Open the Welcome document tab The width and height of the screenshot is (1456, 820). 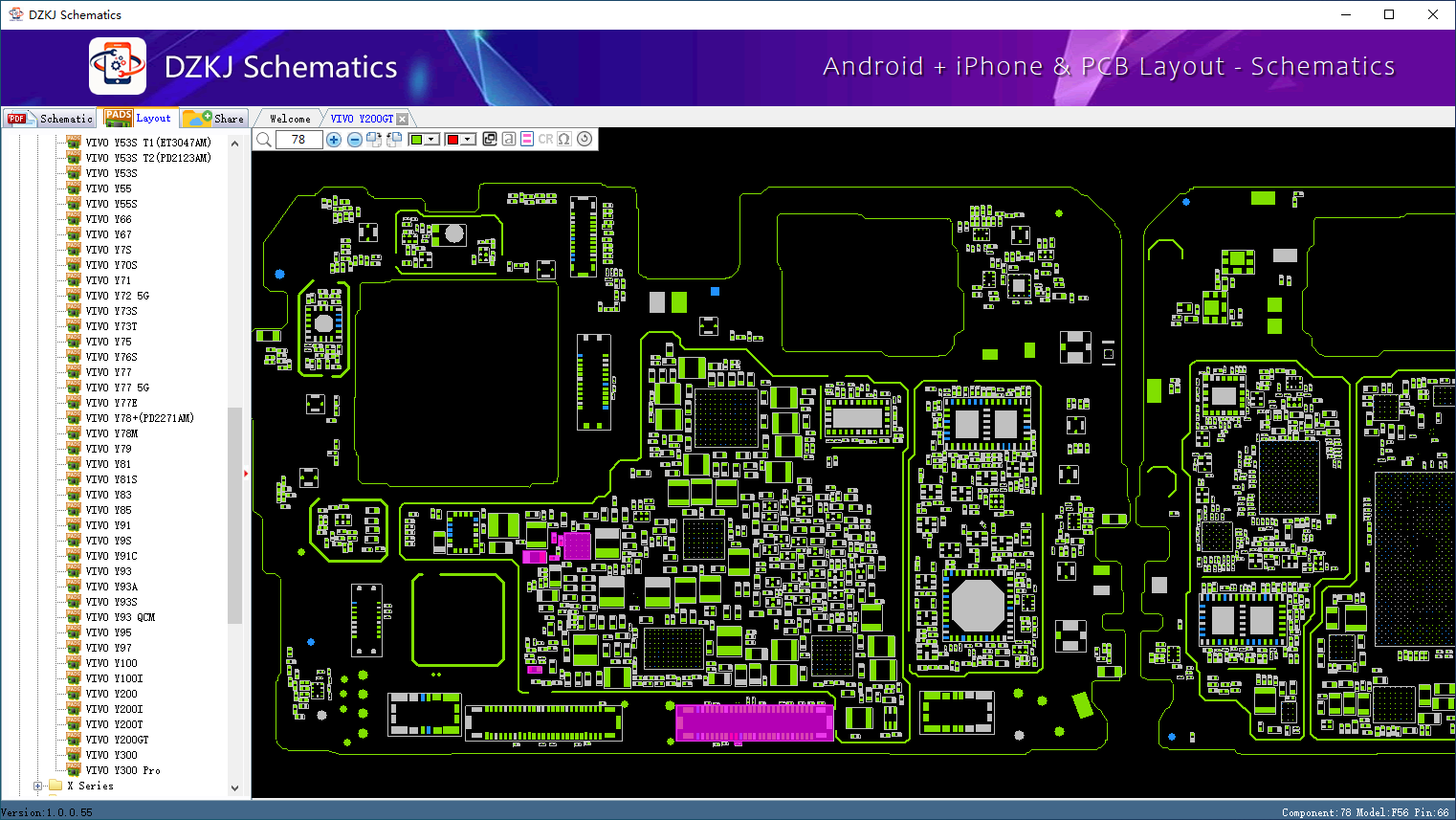[290, 119]
